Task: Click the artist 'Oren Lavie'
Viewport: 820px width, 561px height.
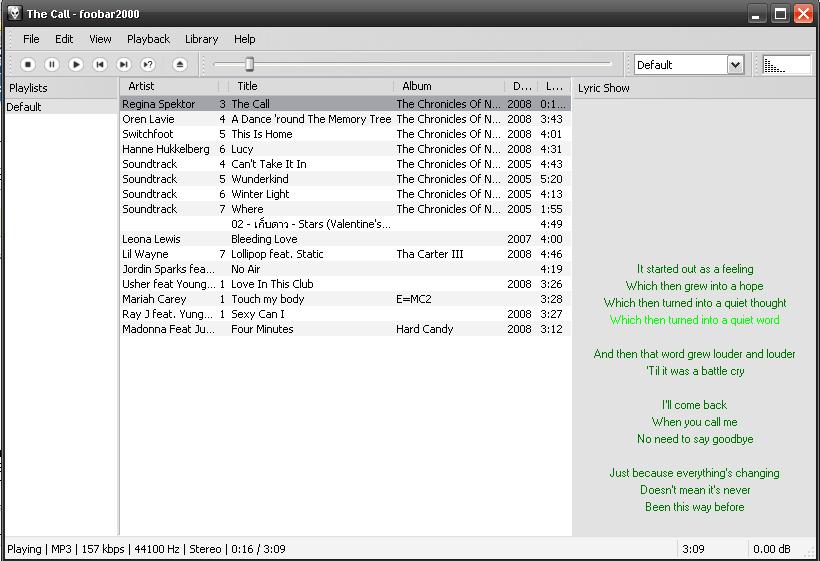Action: [x=148, y=119]
